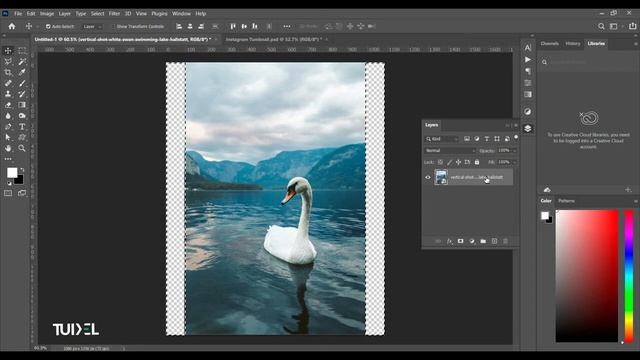Toggle the lock transparent pixels button

pyautogui.click(x=440, y=162)
